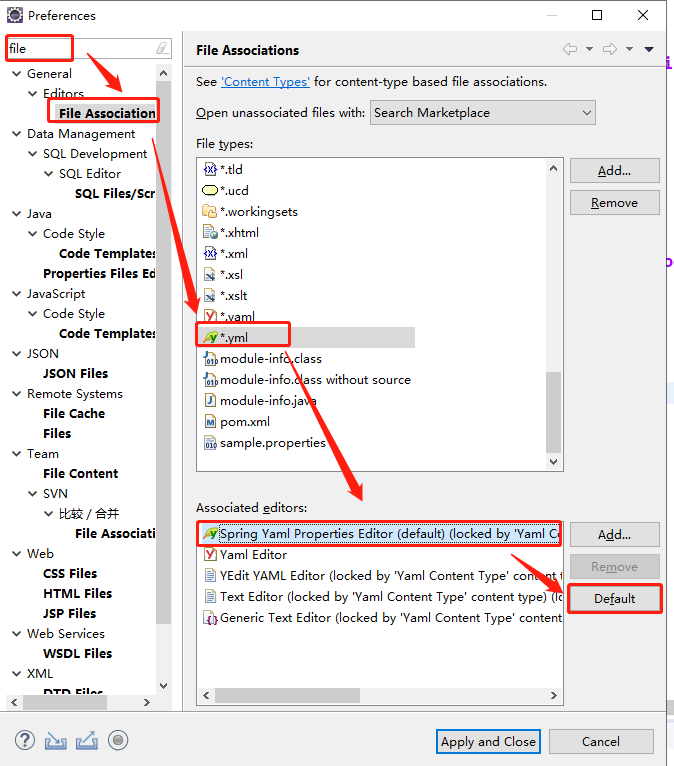Select the *.xml file type icon

[210, 254]
